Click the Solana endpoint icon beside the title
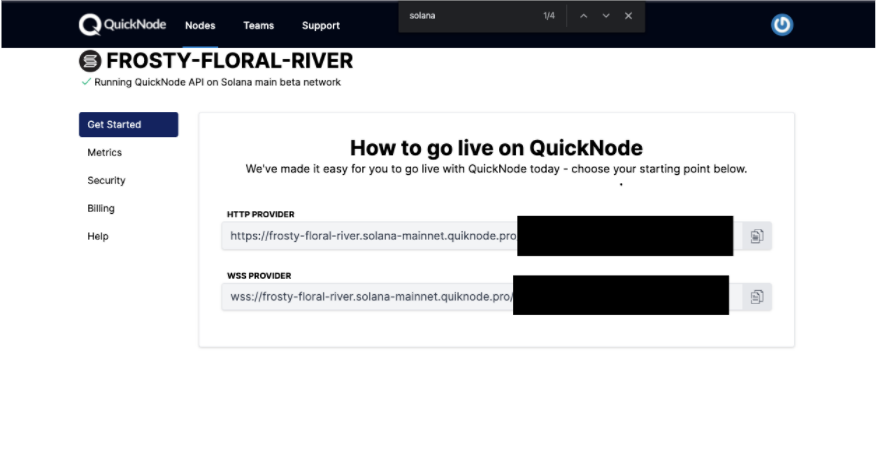The width and height of the screenshot is (877, 472). pyautogui.click(x=90, y=61)
